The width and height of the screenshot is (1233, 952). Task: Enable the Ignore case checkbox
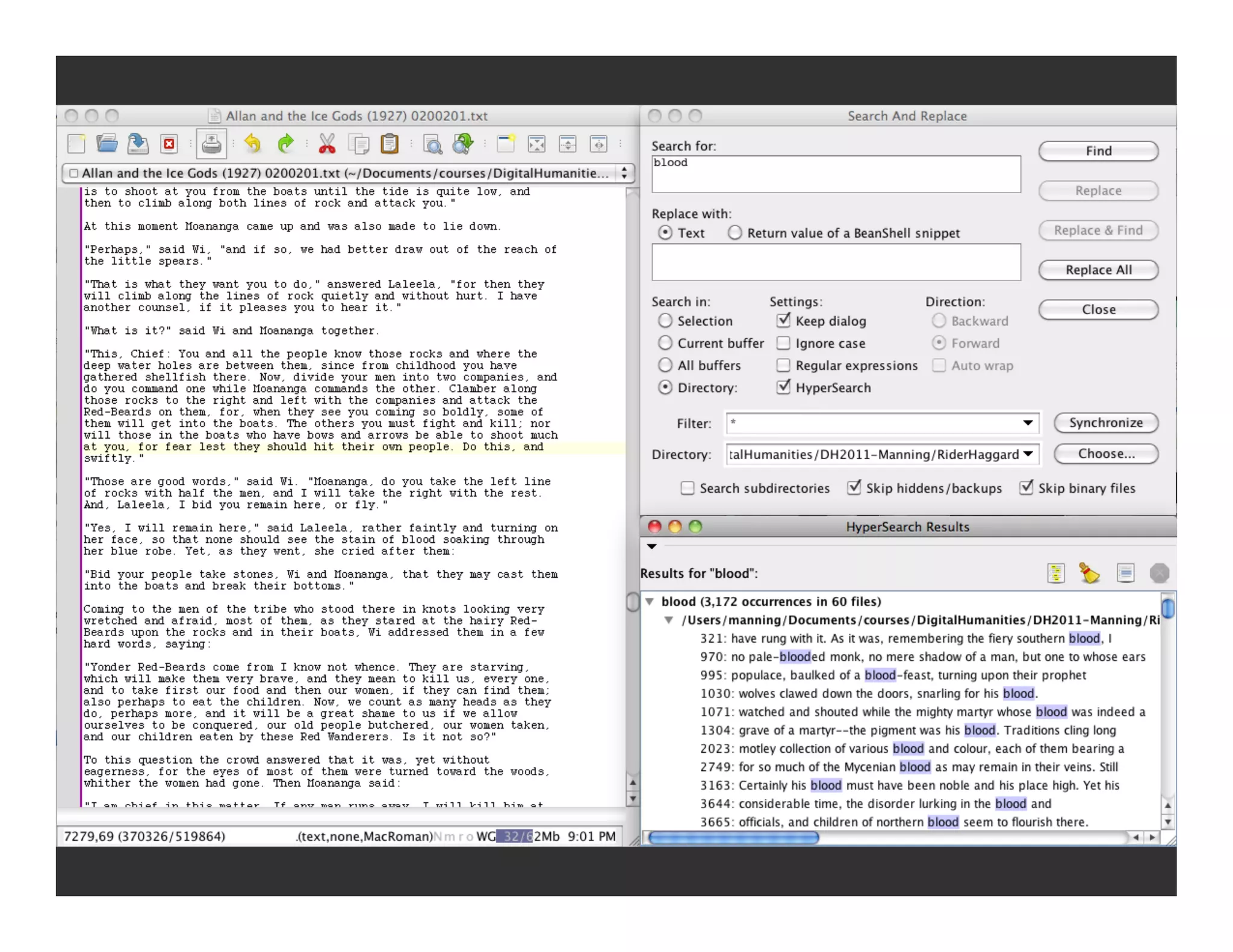pyautogui.click(x=783, y=343)
